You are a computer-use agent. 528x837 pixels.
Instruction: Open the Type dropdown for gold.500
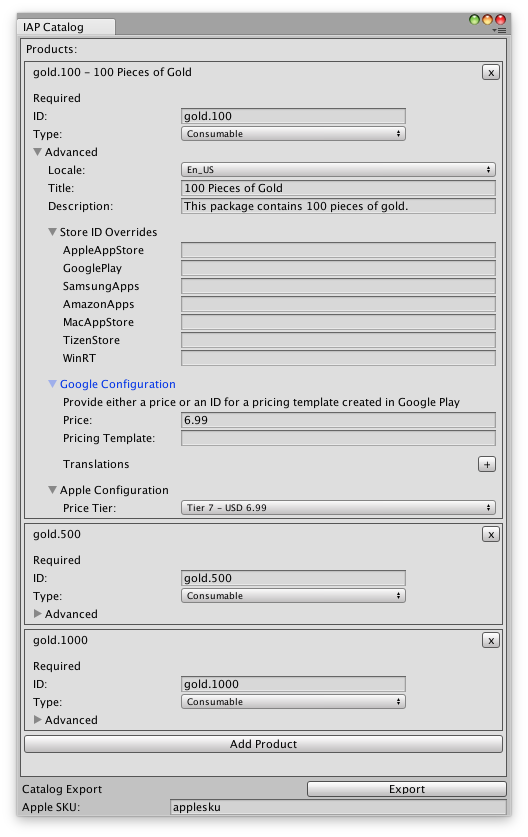coord(293,596)
